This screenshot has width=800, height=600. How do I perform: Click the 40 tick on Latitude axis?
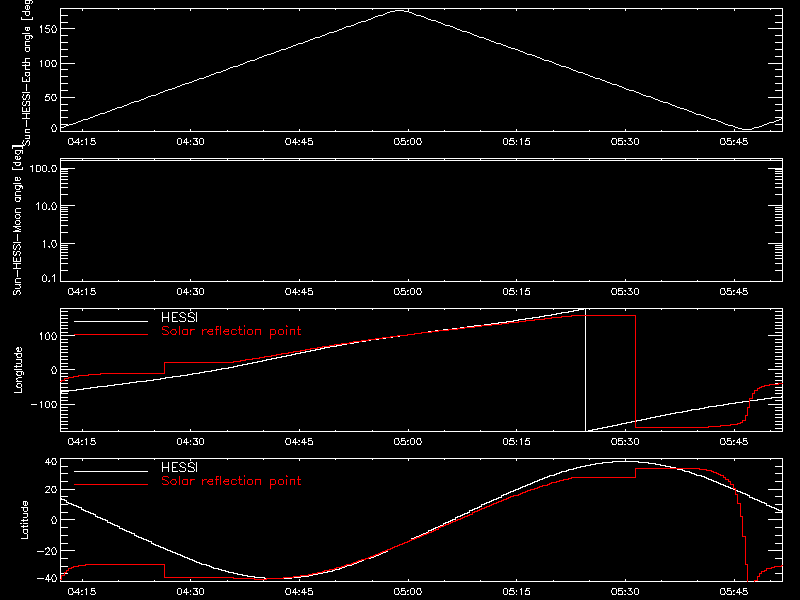click(x=52, y=462)
